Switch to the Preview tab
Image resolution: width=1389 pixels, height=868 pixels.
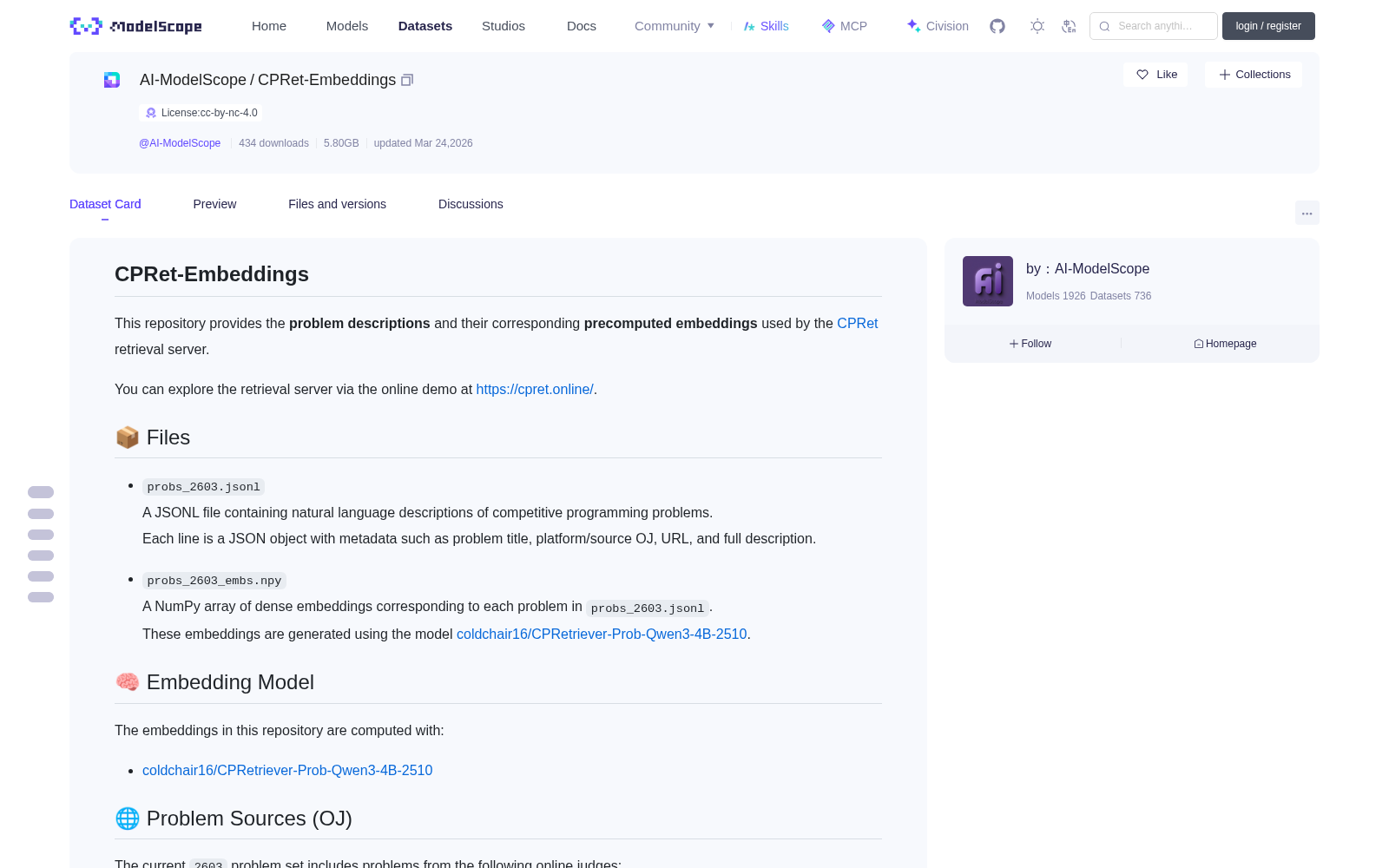[x=214, y=204]
